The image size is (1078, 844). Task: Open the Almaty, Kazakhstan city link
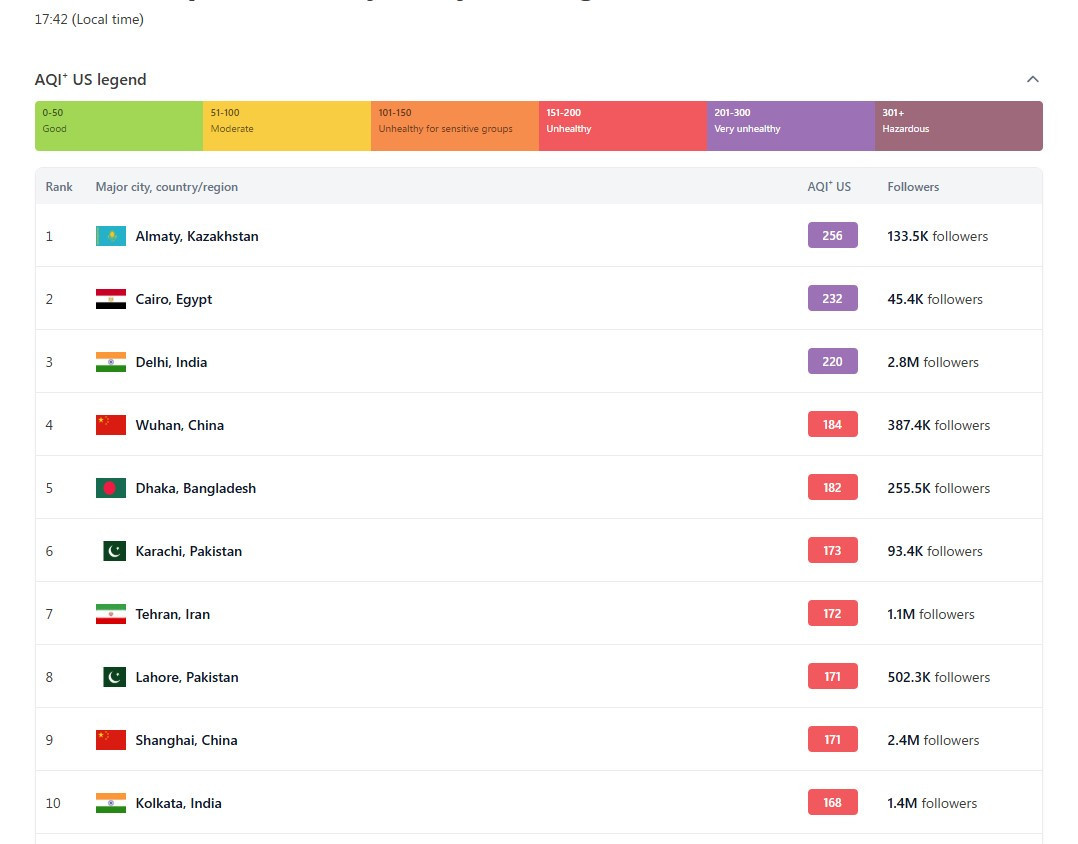pos(197,236)
